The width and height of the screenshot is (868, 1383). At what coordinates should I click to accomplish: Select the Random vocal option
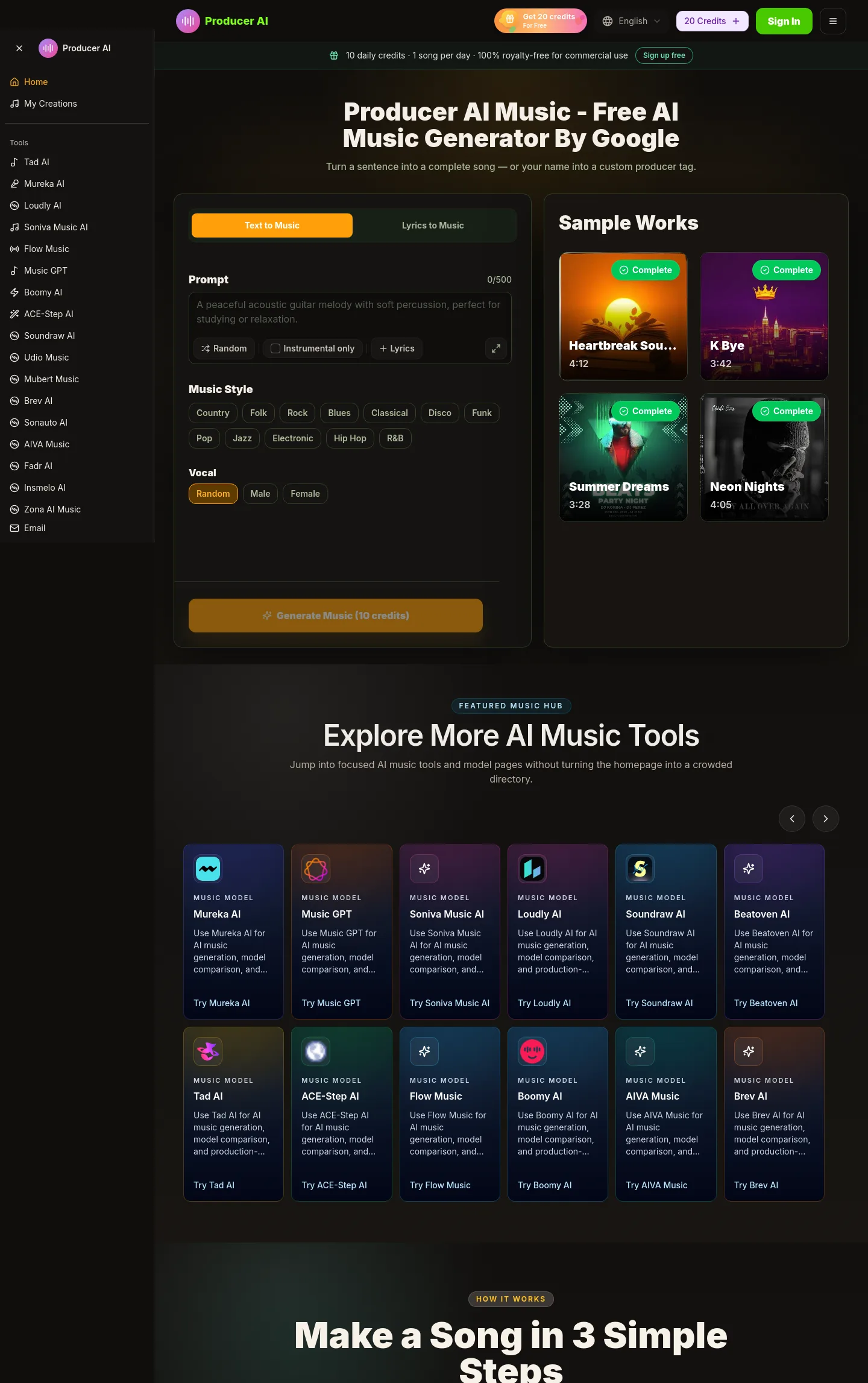213,494
